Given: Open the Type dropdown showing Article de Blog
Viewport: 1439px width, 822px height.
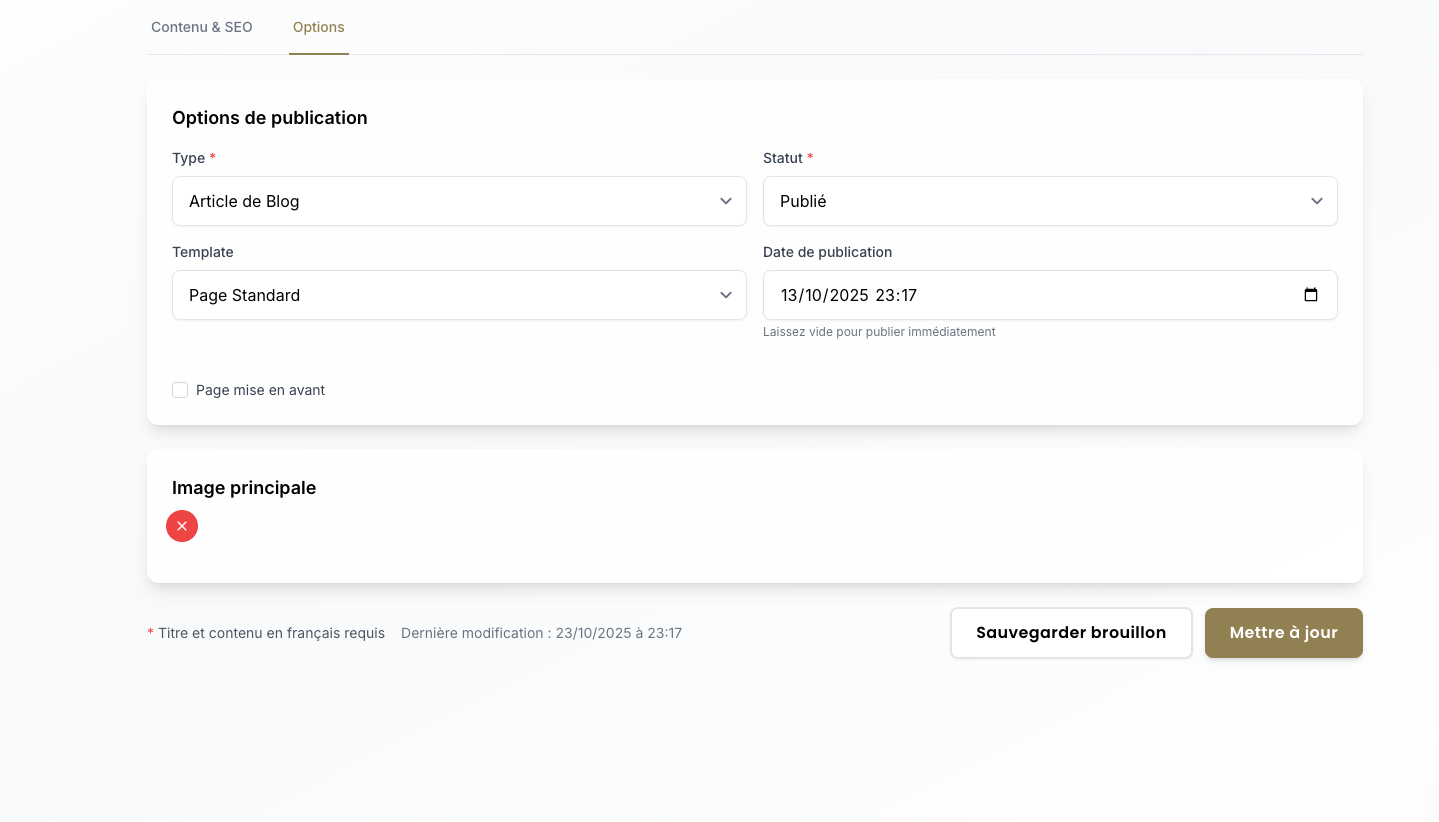Looking at the screenshot, I should coord(440,201).
